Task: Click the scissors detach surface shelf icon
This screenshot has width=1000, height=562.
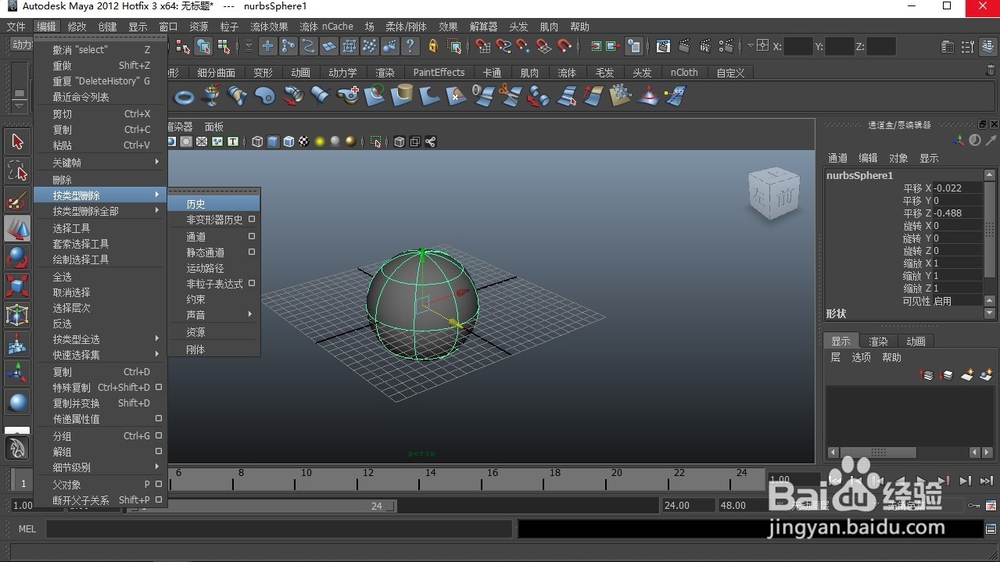Action: pyautogui.click(x=510, y=96)
